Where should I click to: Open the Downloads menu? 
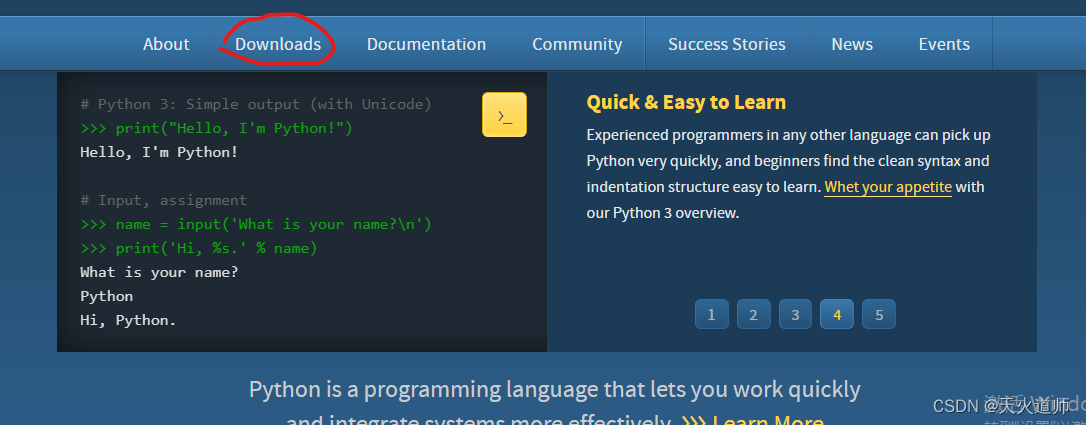click(x=278, y=44)
